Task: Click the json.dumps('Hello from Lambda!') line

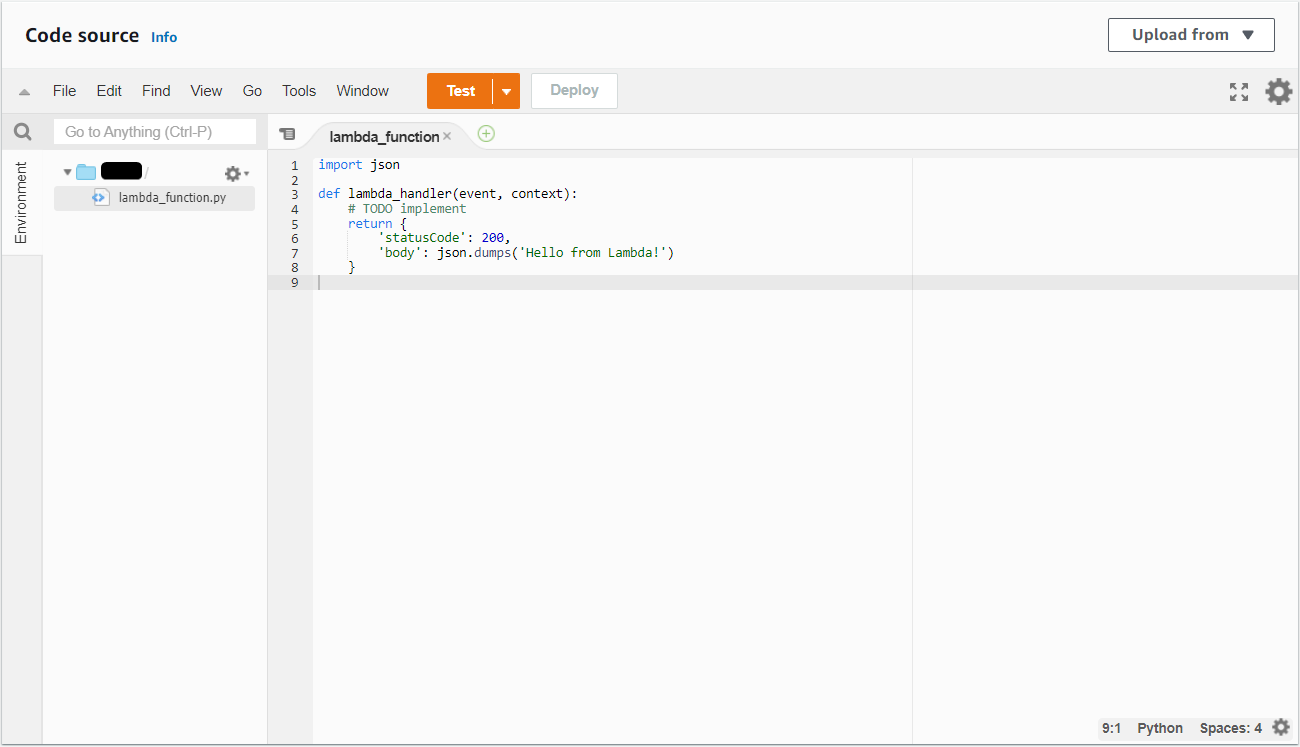Action: (526, 253)
